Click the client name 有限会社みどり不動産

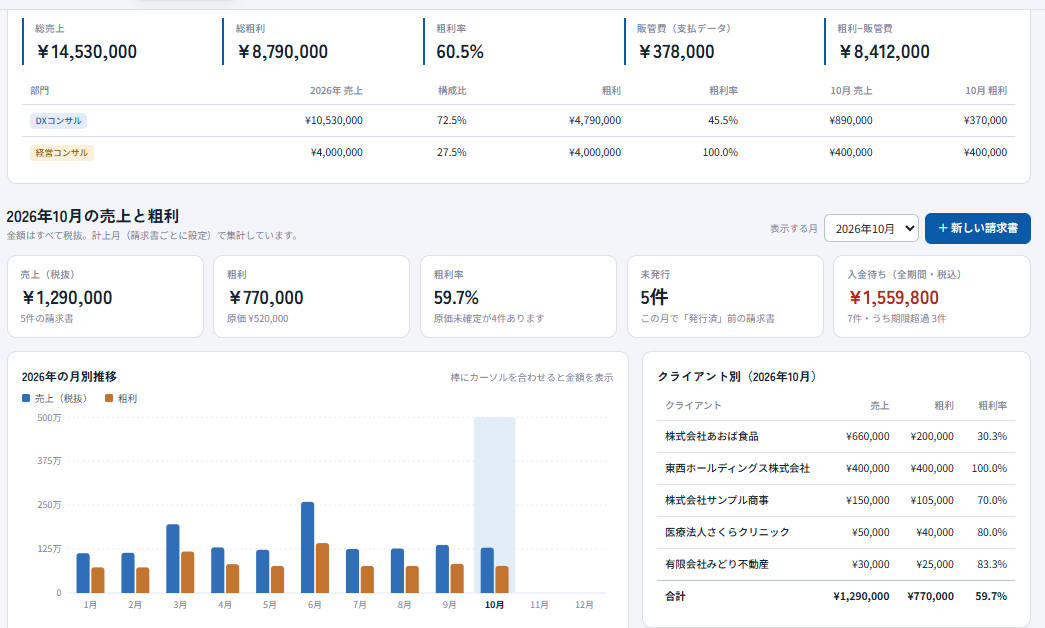point(716,564)
